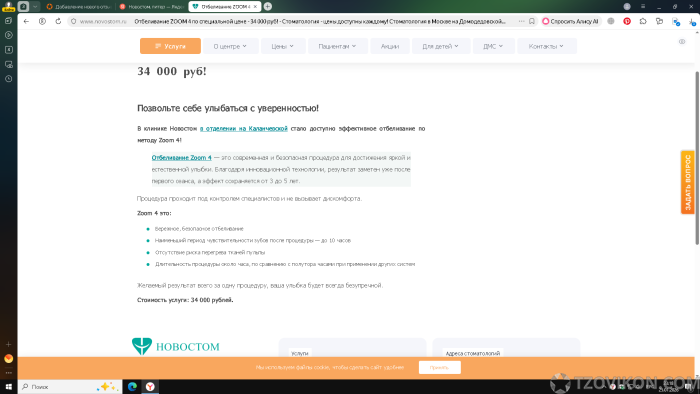Viewport: 700px width, 394px height.
Task: Open the three-dot menu in the address bar
Action: click(x=521, y=21)
